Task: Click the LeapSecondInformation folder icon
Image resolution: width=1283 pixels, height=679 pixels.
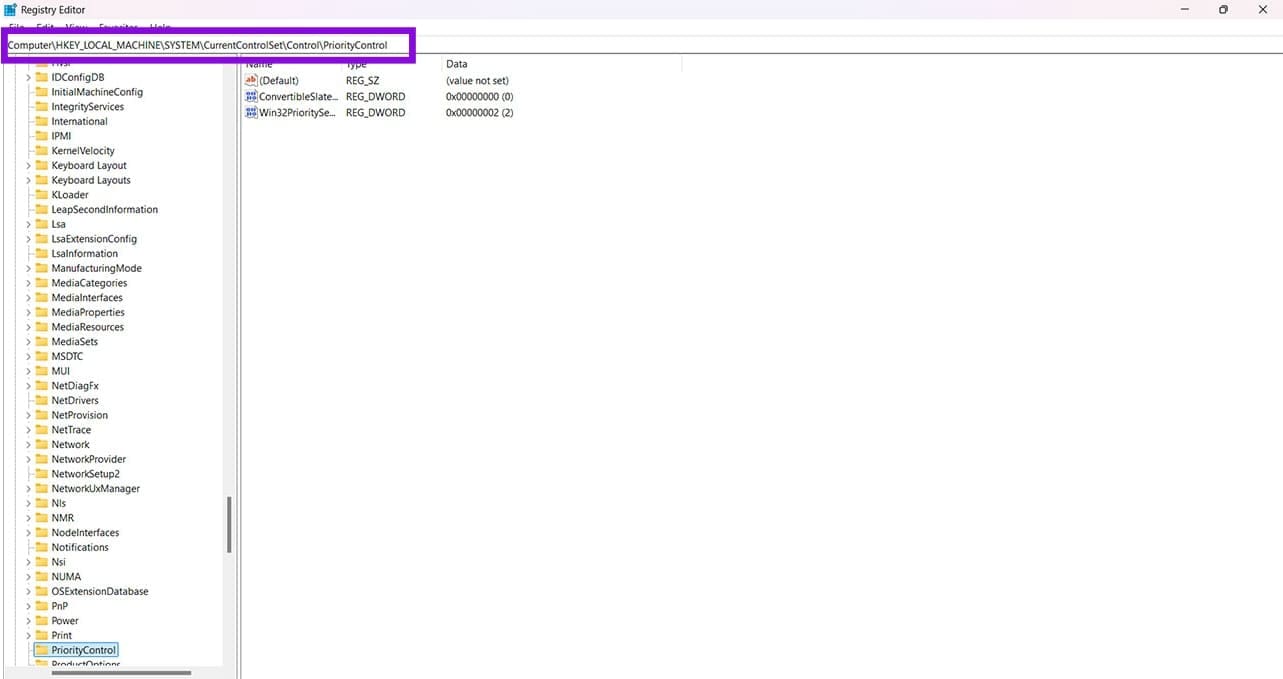Action: [42, 209]
